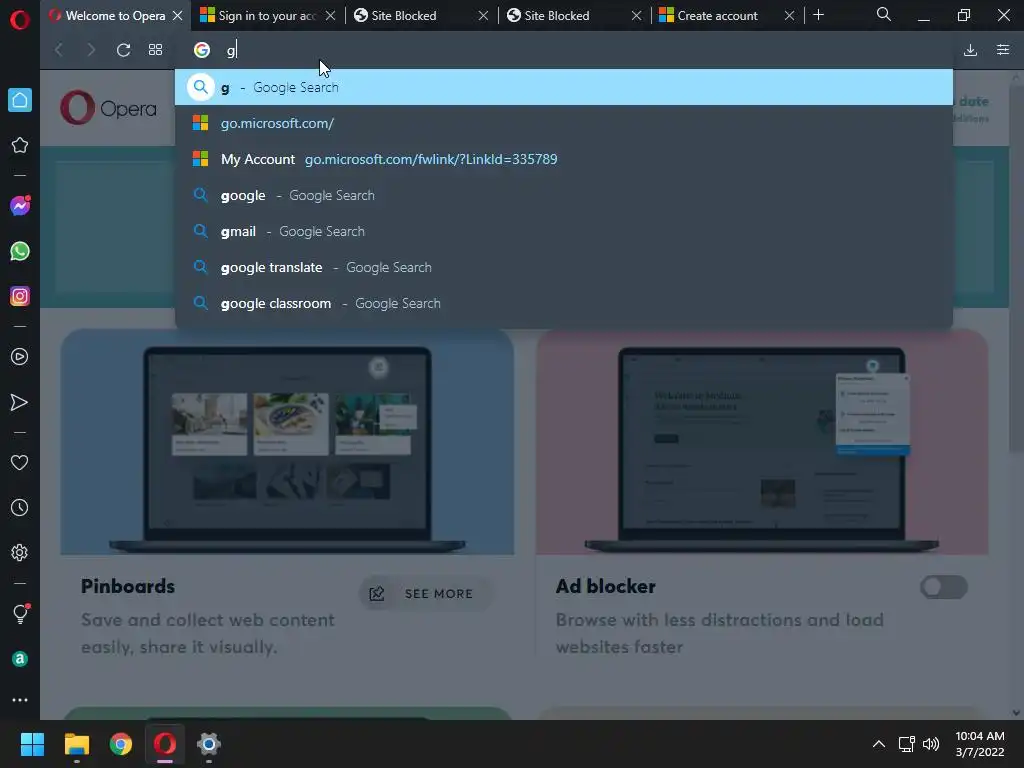Open sidebar setup three dots

[20, 699]
